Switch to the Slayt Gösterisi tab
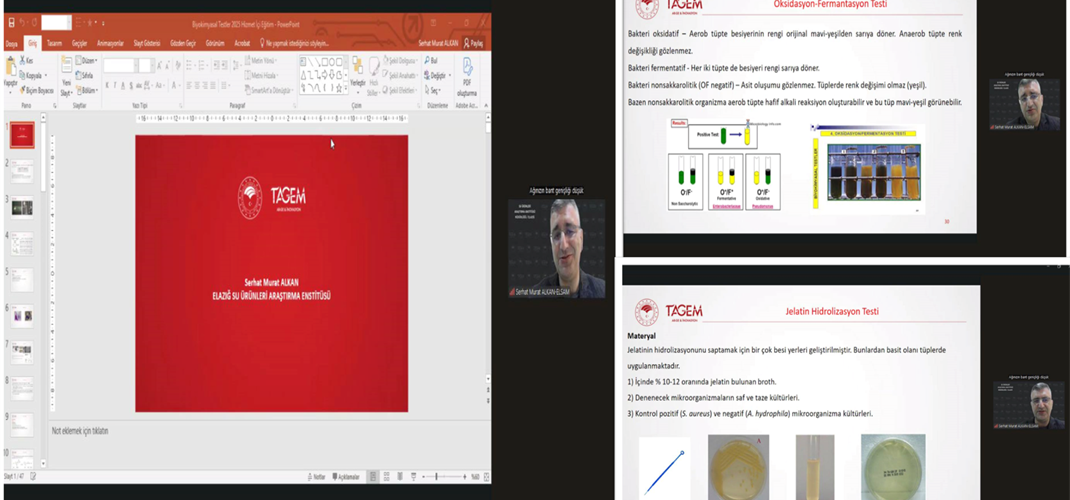This screenshot has width=1070, height=500. pyautogui.click(x=144, y=44)
